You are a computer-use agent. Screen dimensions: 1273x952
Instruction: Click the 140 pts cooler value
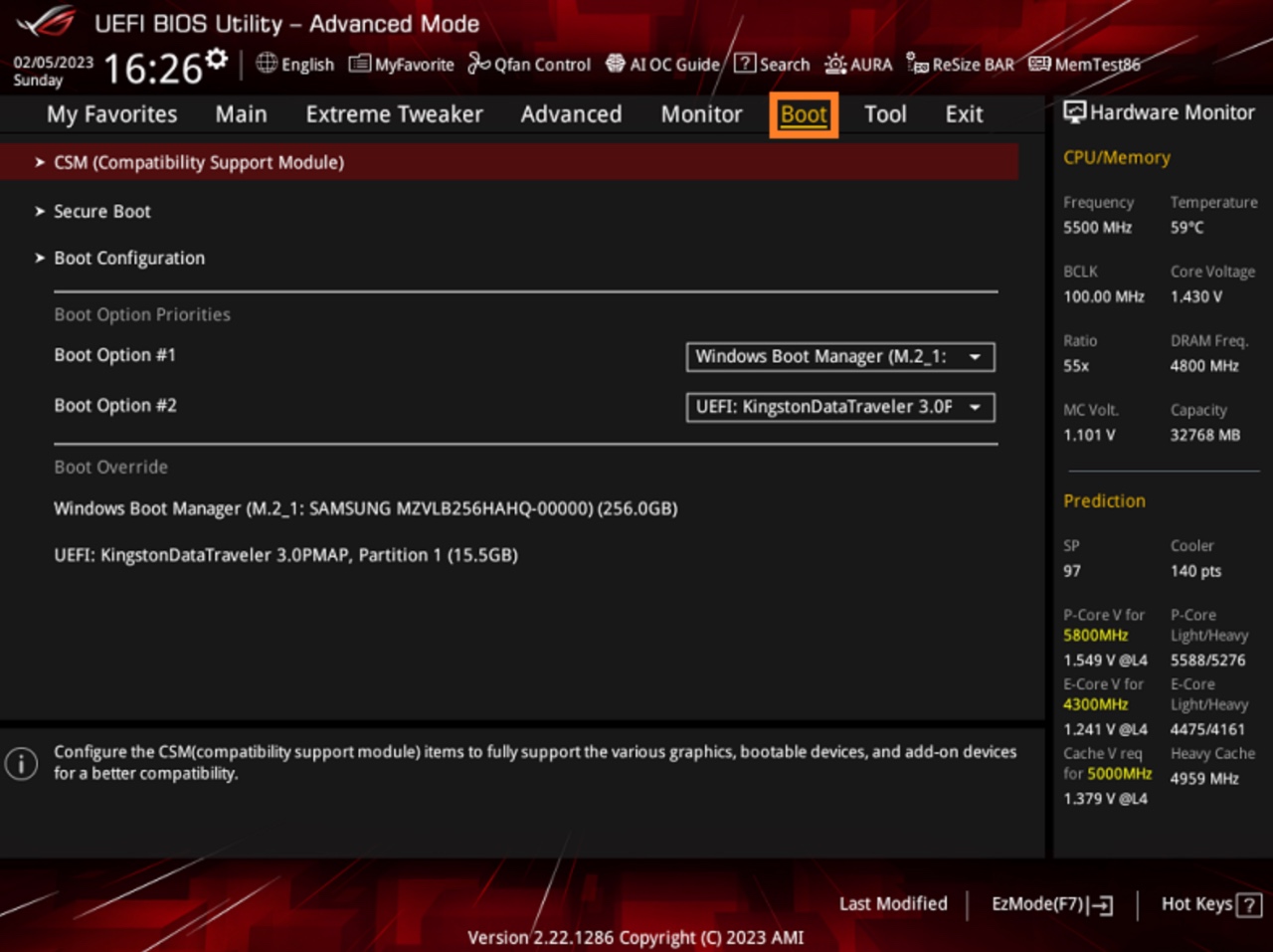(x=1195, y=571)
